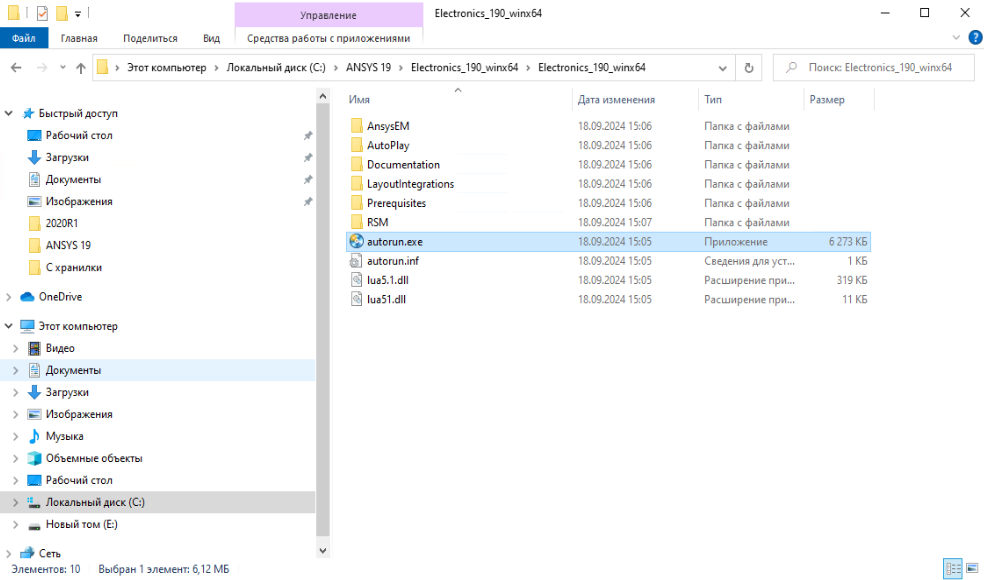Go back with the Back arrow

[16, 68]
